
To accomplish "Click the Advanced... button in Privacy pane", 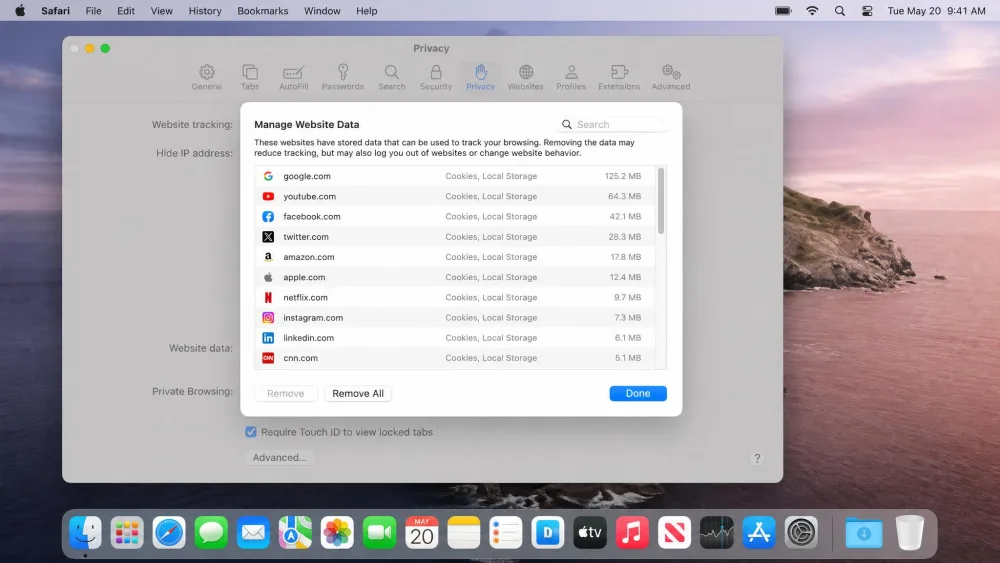I will [279, 457].
